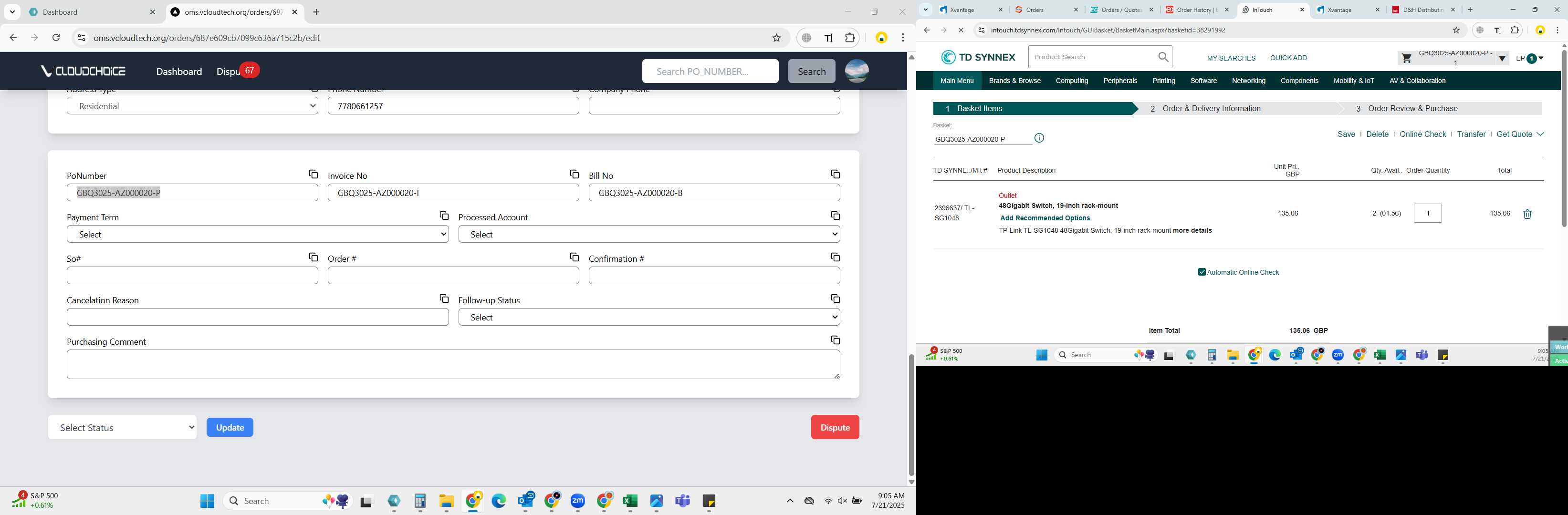This screenshot has height=515, width=1568.
Task: Click the Online Check link
Action: coord(1422,134)
